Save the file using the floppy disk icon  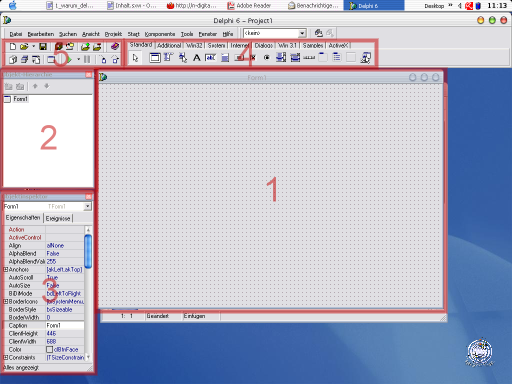(x=43, y=46)
